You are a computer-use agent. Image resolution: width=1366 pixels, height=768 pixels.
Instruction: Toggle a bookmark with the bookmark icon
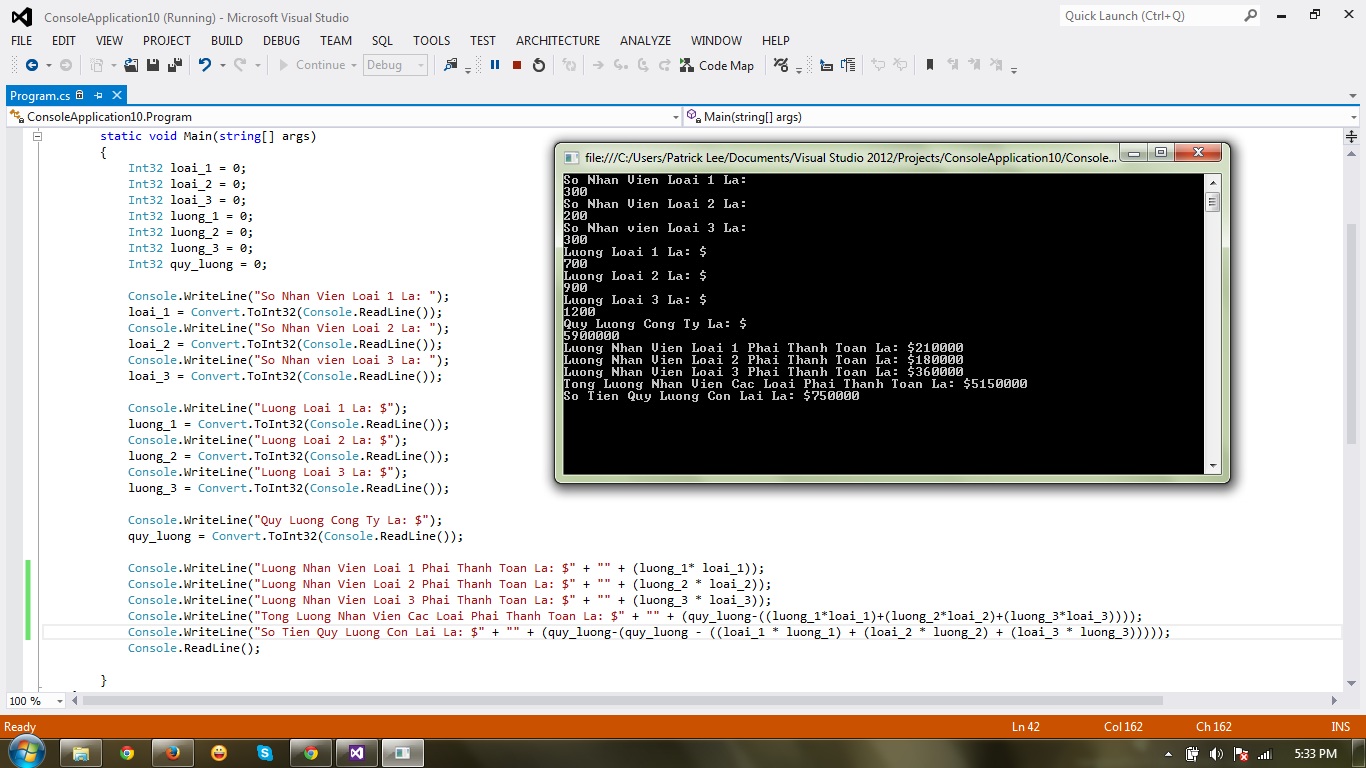tap(929, 65)
